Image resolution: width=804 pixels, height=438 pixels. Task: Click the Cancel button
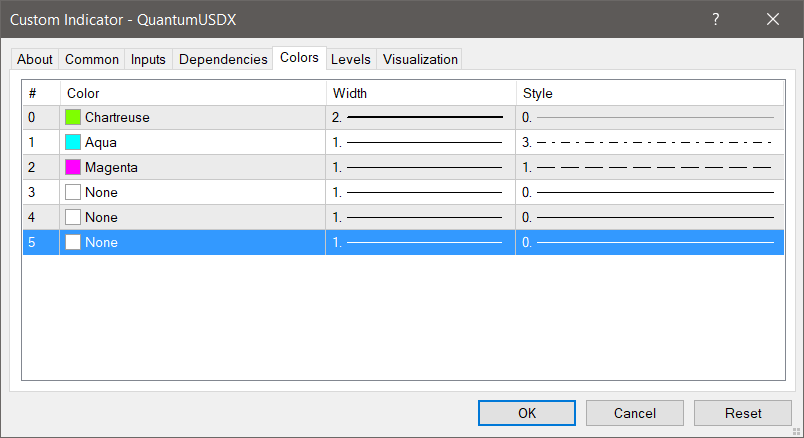635,413
